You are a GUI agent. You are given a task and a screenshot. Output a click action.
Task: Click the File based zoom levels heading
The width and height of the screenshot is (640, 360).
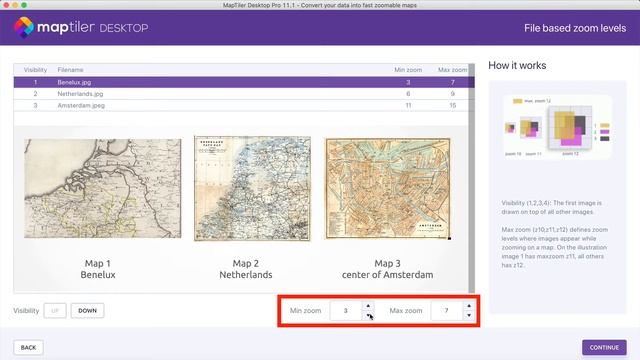tap(575, 28)
